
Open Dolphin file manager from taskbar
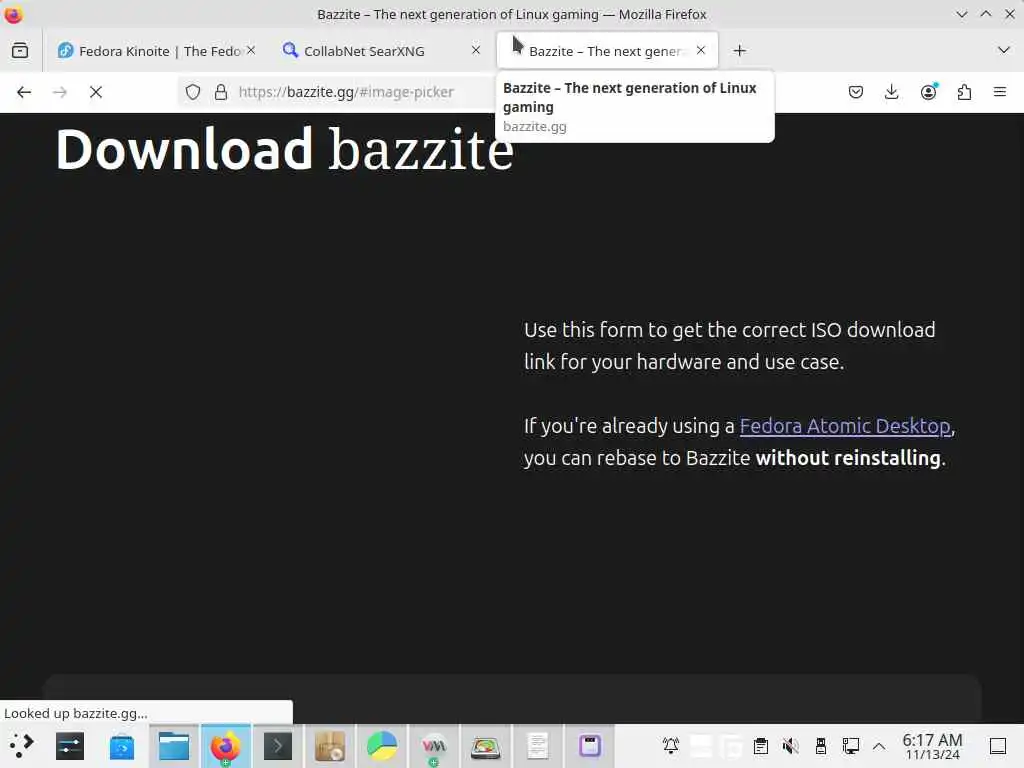174,746
